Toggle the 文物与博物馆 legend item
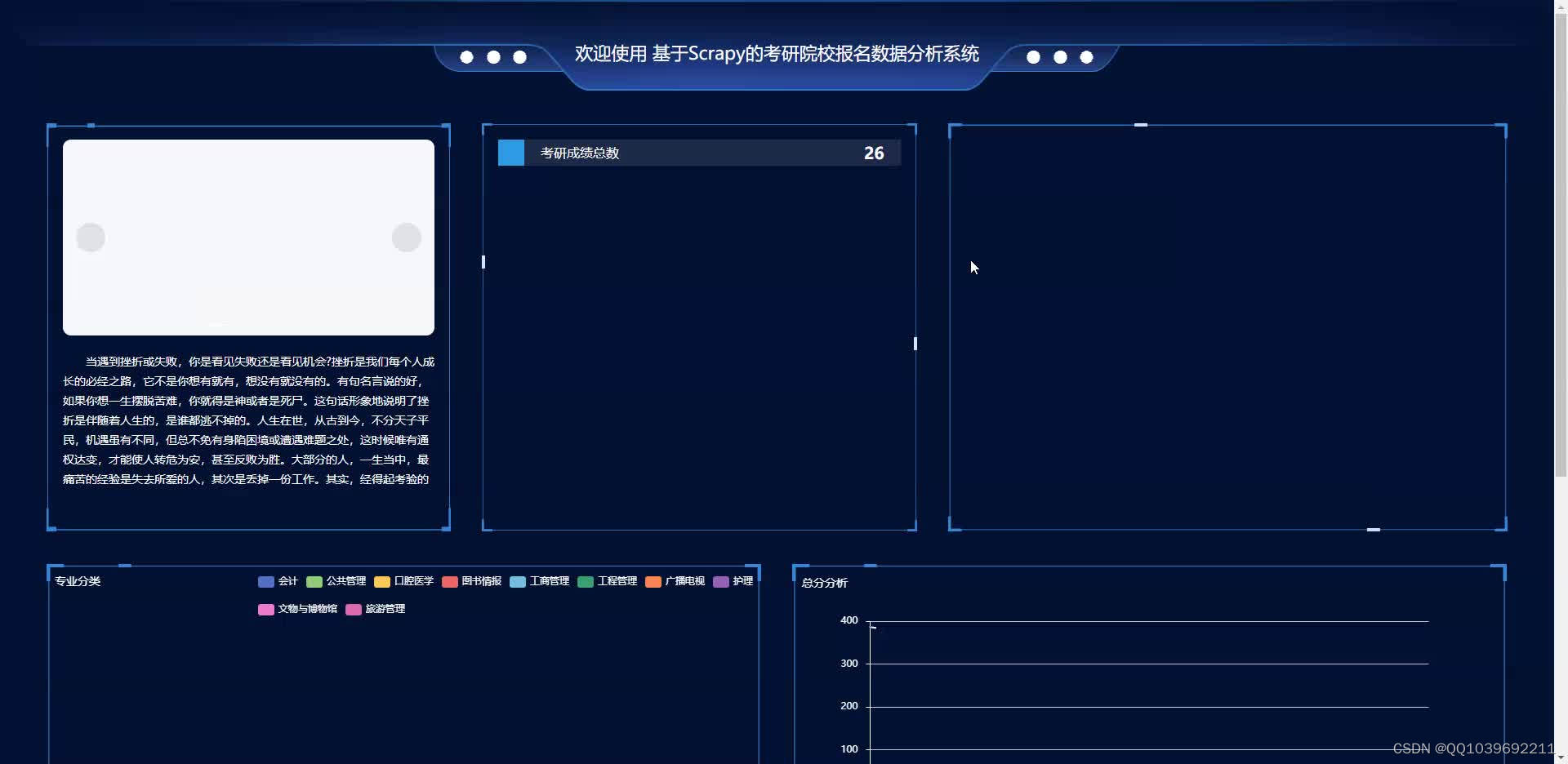 (x=297, y=609)
